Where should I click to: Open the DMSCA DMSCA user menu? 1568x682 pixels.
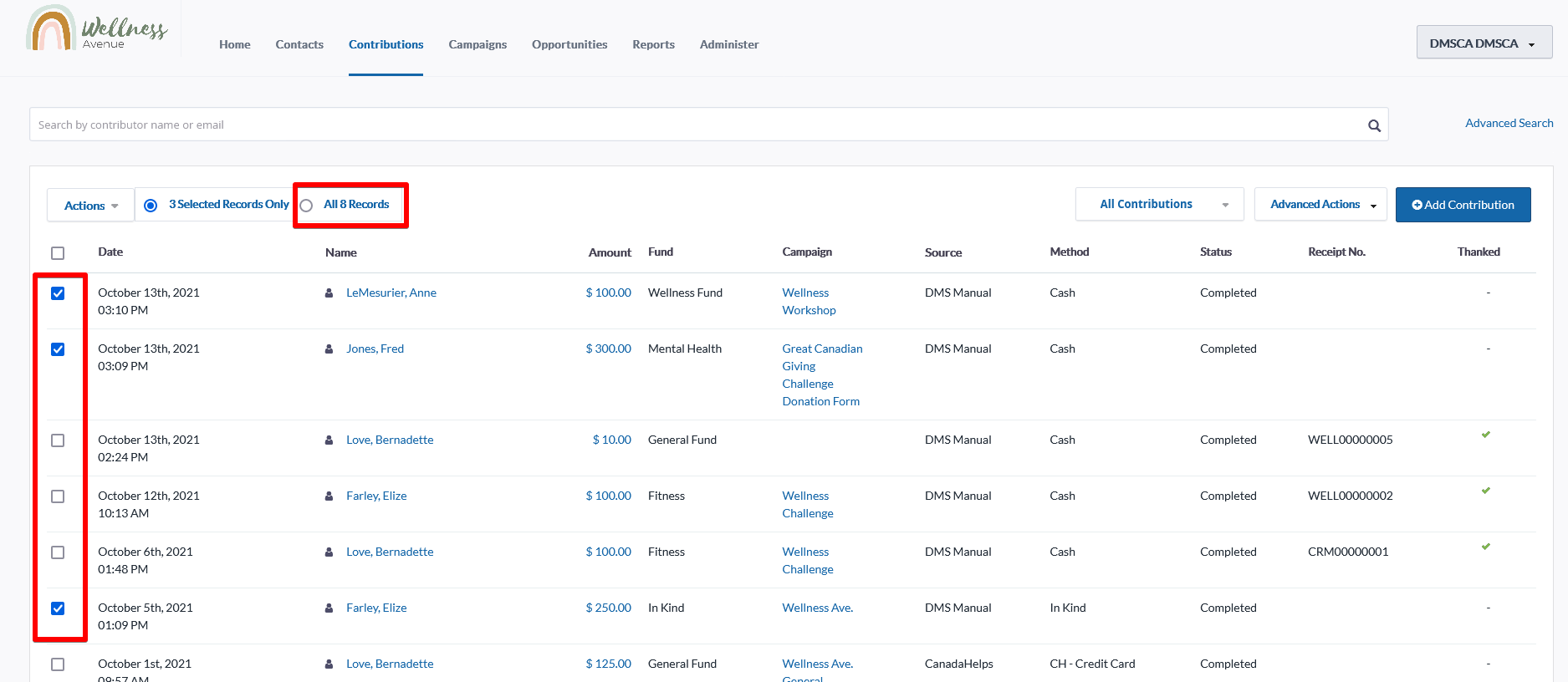pos(1484,43)
